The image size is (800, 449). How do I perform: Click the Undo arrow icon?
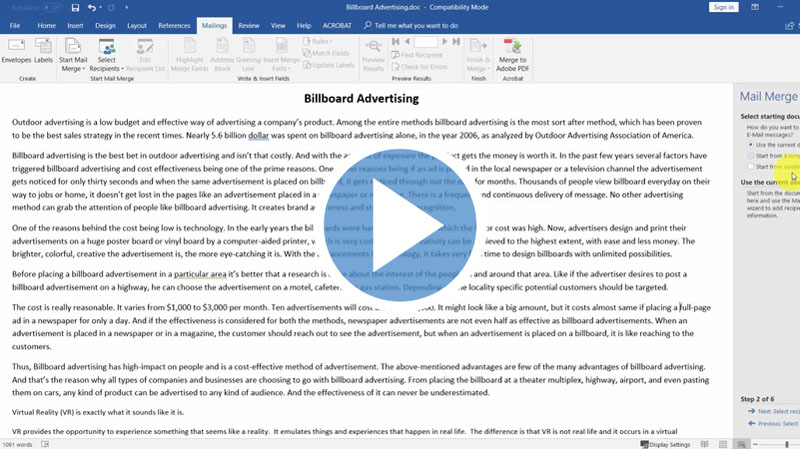click(x=93, y=7)
